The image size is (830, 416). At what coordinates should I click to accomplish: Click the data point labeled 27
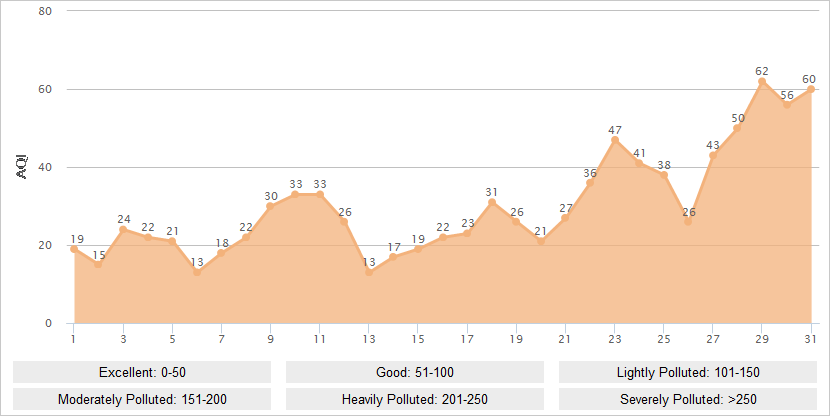tap(565, 218)
